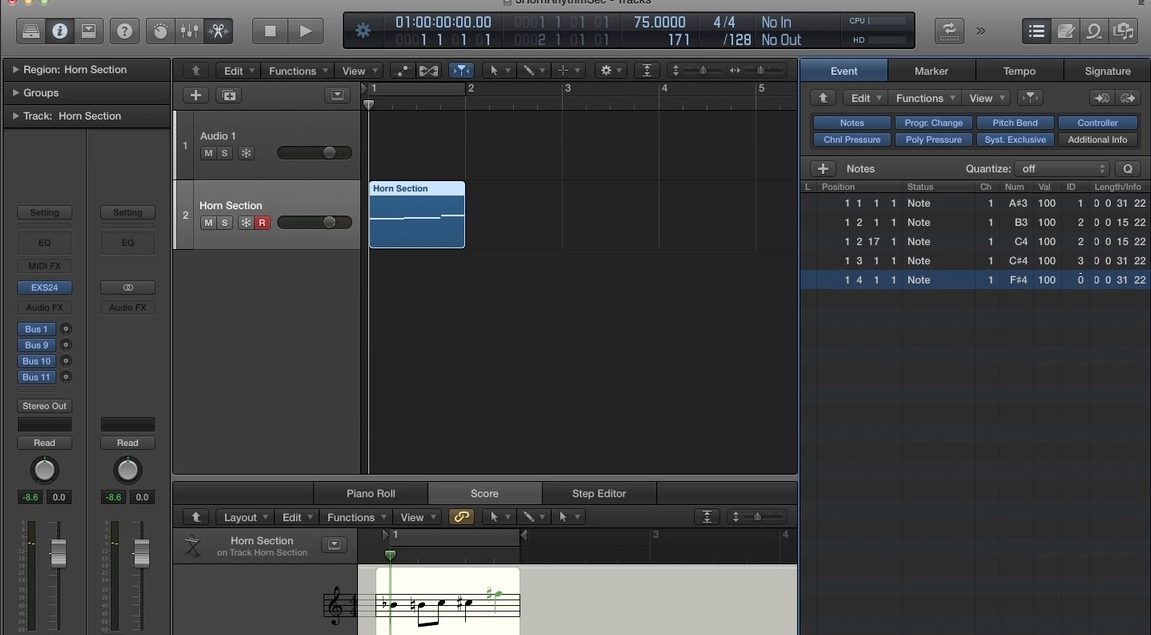Click the Pitch Bend filter button
The image size is (1151, 635).
1014,123
